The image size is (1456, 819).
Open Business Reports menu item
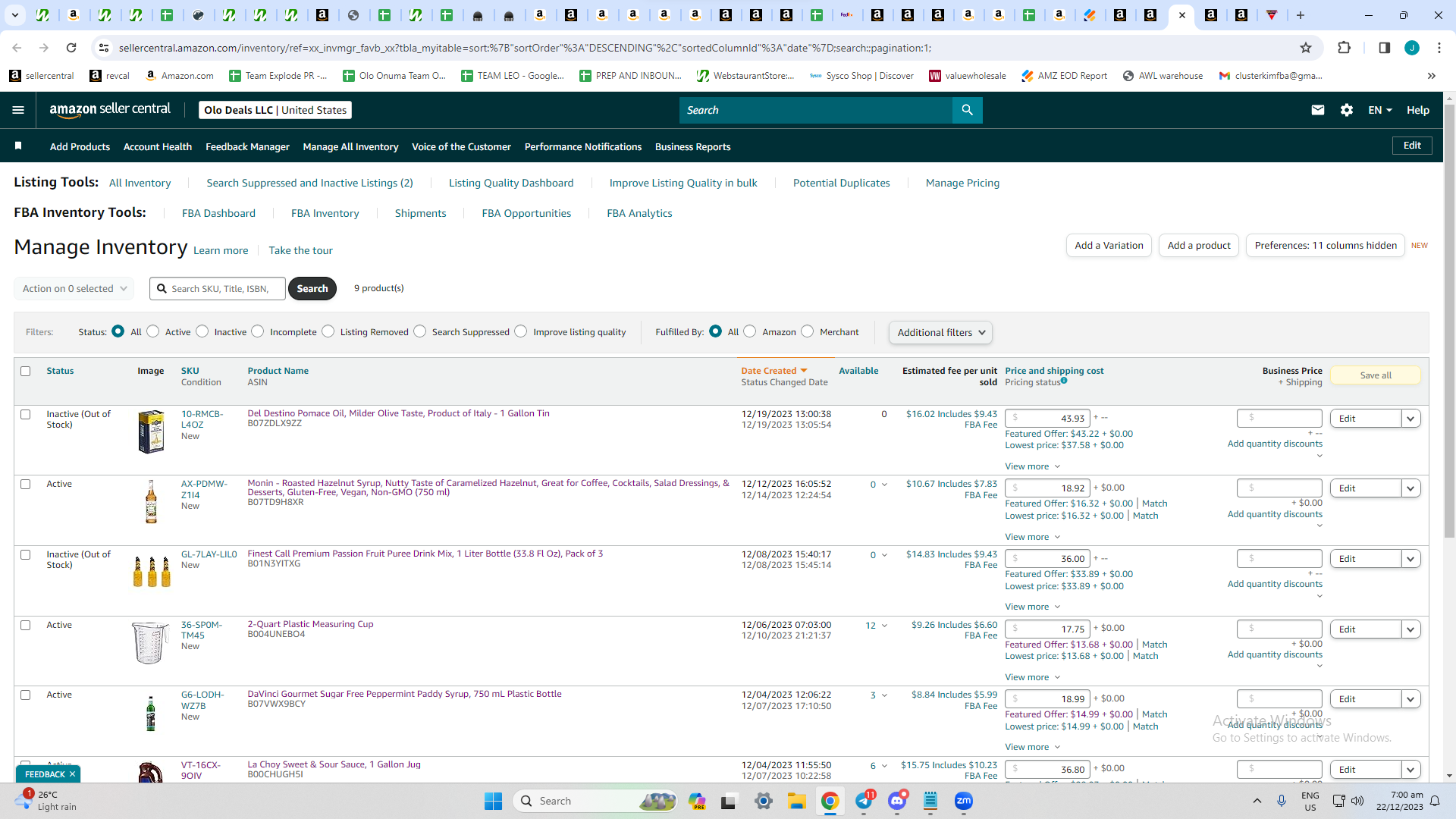pos(693,146)
